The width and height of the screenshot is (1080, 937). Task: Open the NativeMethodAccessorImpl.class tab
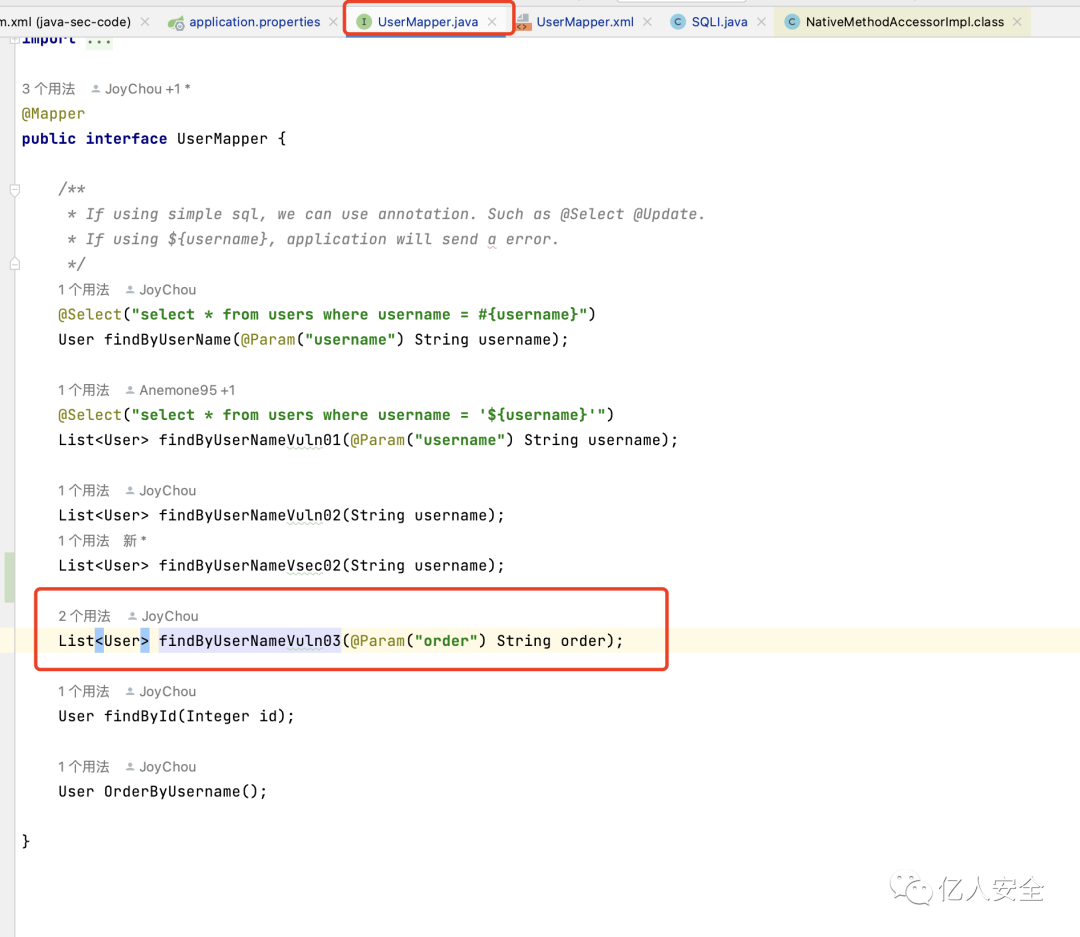click(x=904, y=22)
